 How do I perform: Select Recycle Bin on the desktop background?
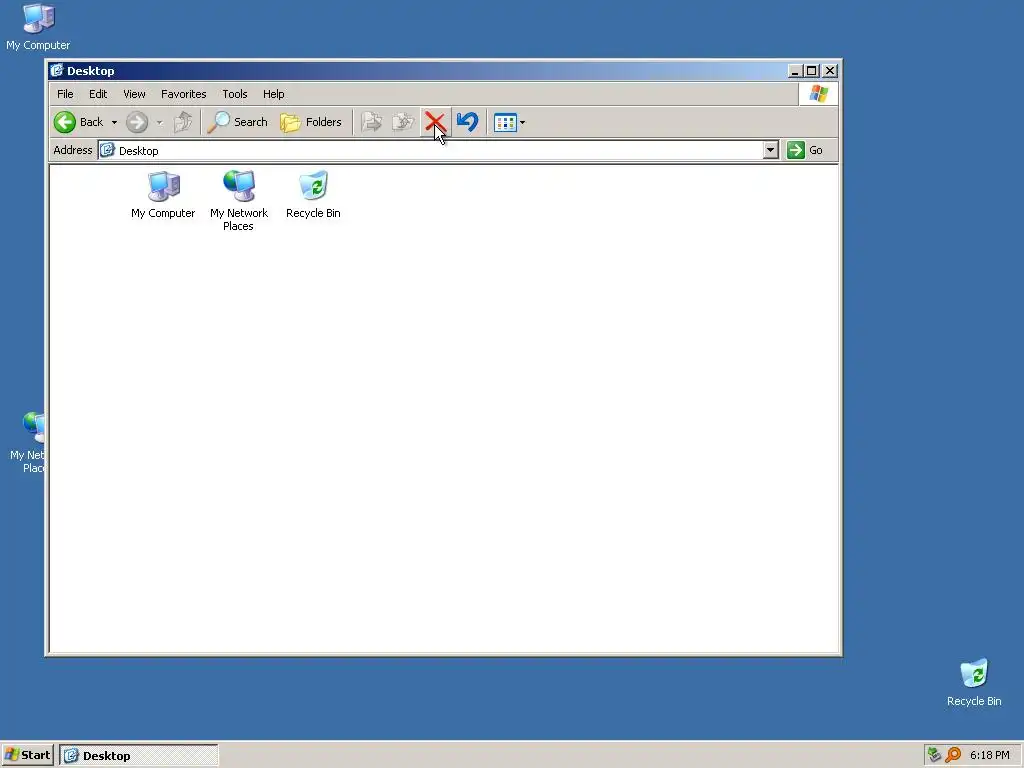point(974,682)
